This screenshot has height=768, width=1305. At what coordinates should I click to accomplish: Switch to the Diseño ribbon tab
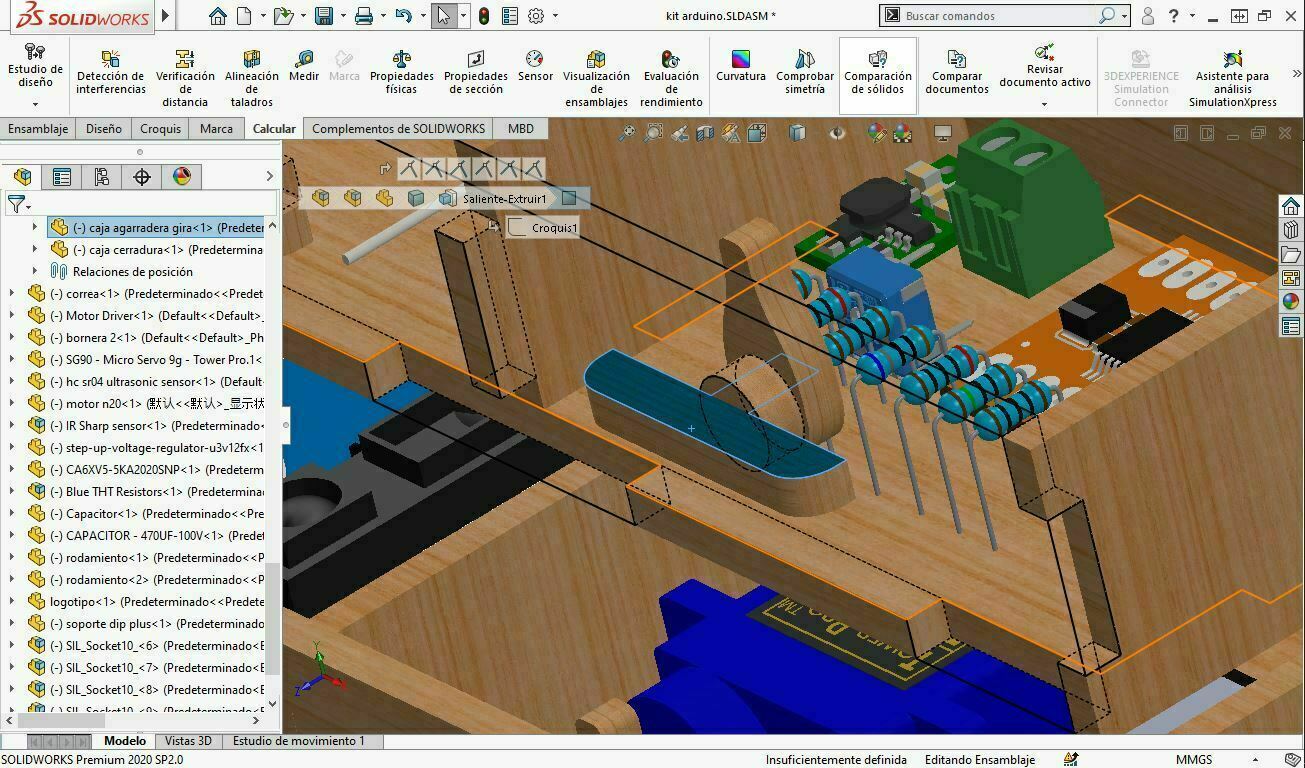(104, 129)
